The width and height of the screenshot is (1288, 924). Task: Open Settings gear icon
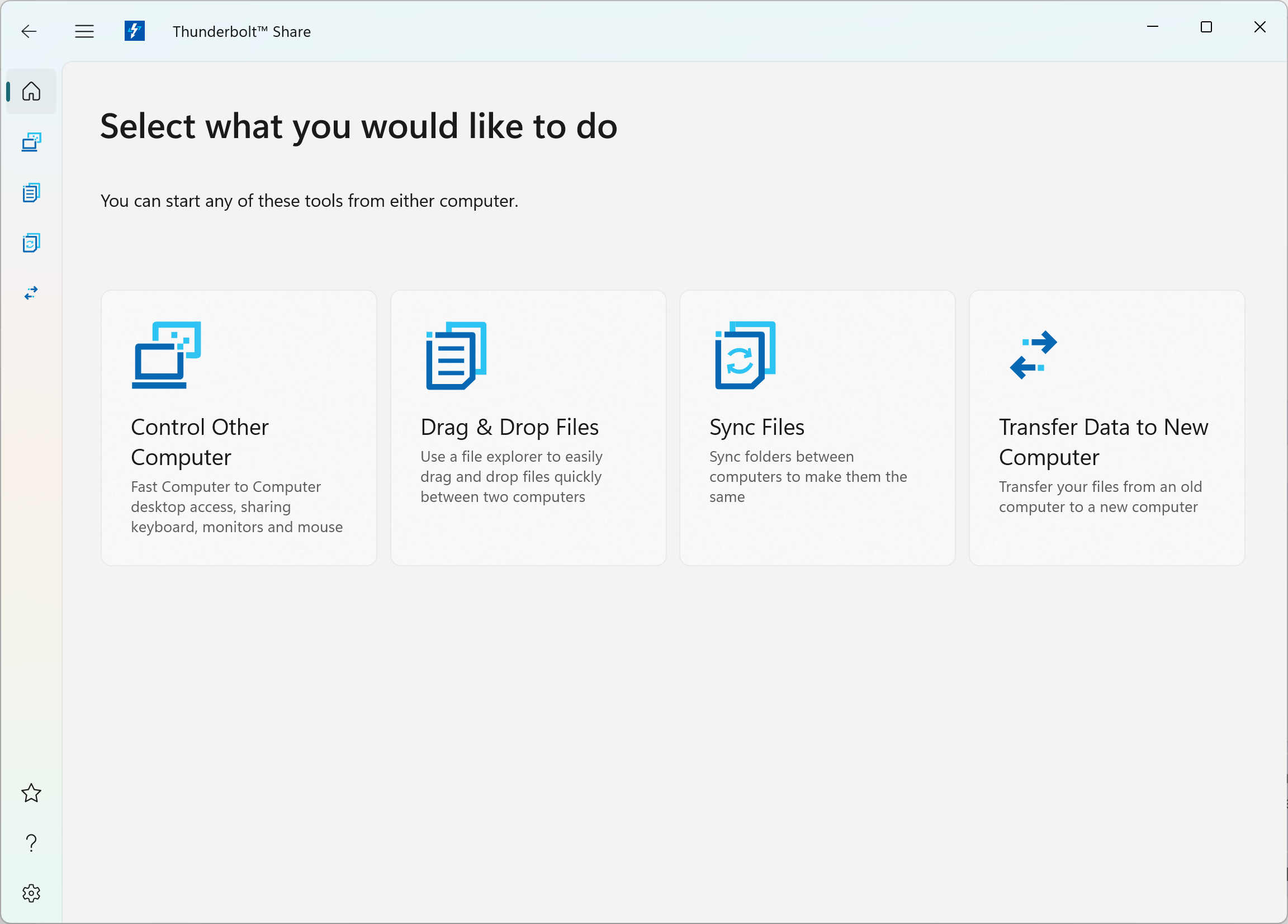tap(31, 893)
